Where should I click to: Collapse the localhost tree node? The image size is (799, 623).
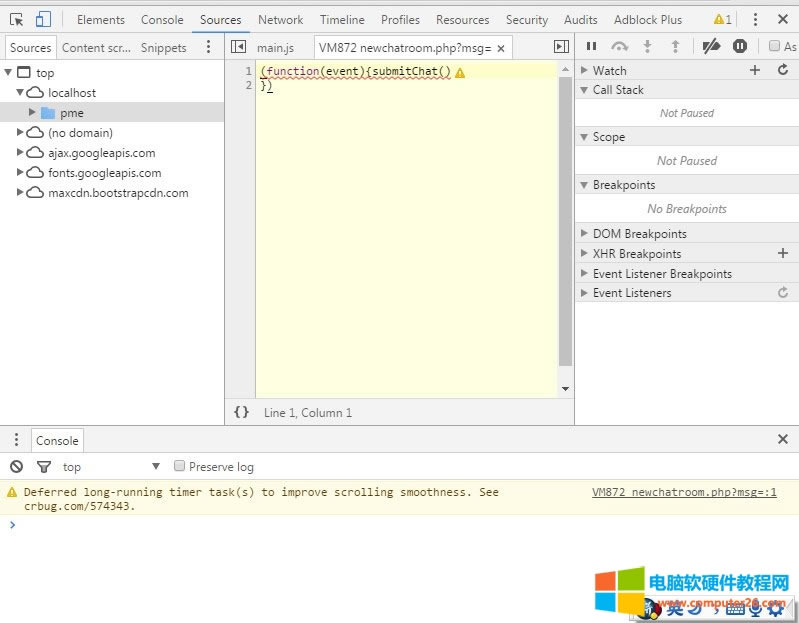[x=20, y=92]
